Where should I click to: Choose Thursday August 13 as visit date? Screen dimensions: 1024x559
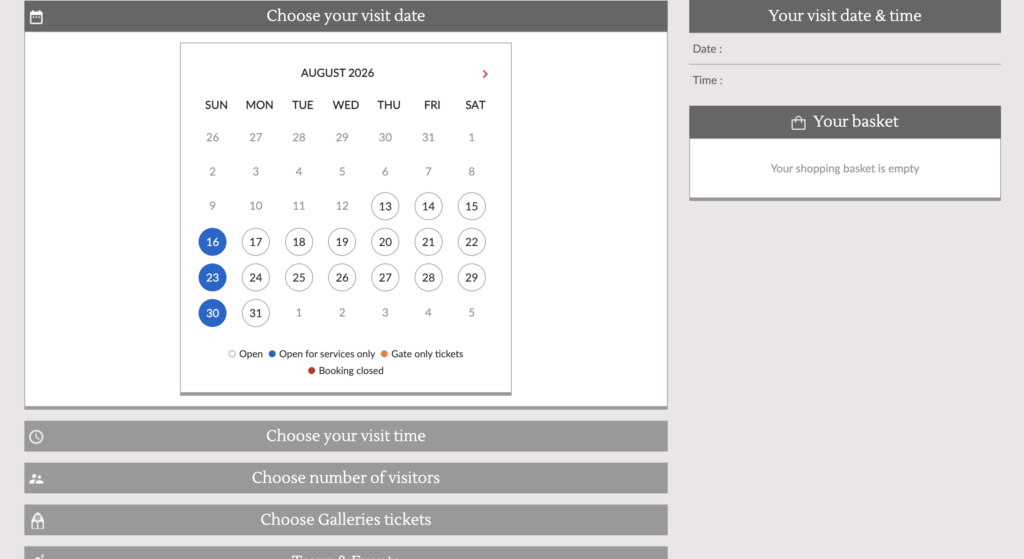pos(385,206)
